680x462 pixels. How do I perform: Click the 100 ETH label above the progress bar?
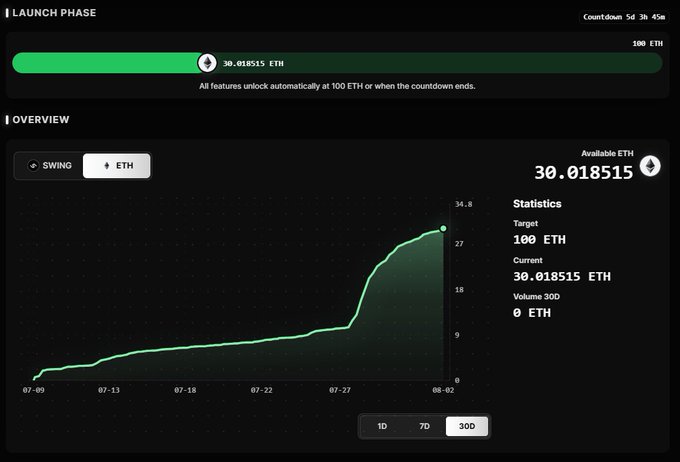(647, 43)
